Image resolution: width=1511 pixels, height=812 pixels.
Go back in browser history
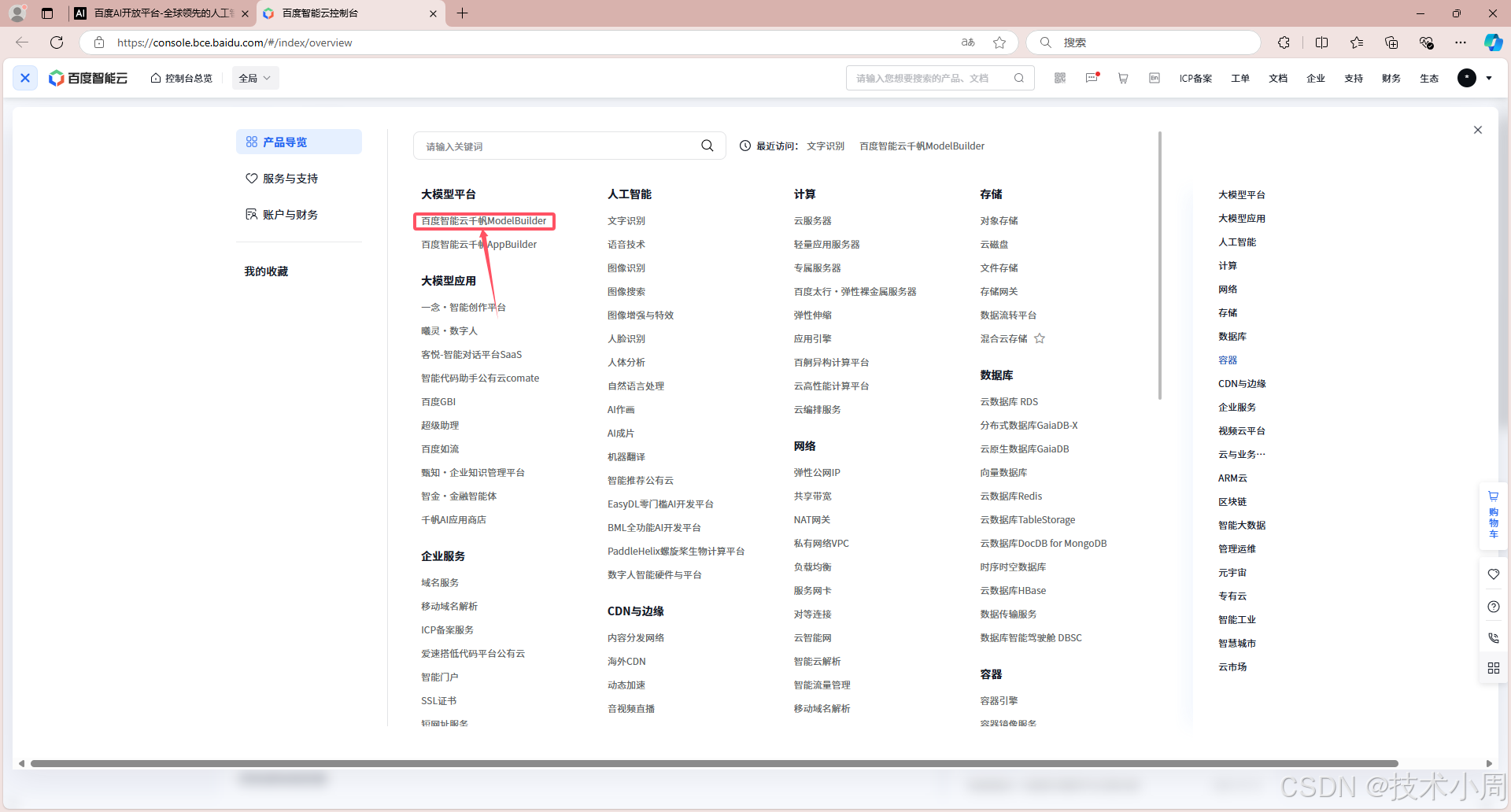[x=22, y=42]
